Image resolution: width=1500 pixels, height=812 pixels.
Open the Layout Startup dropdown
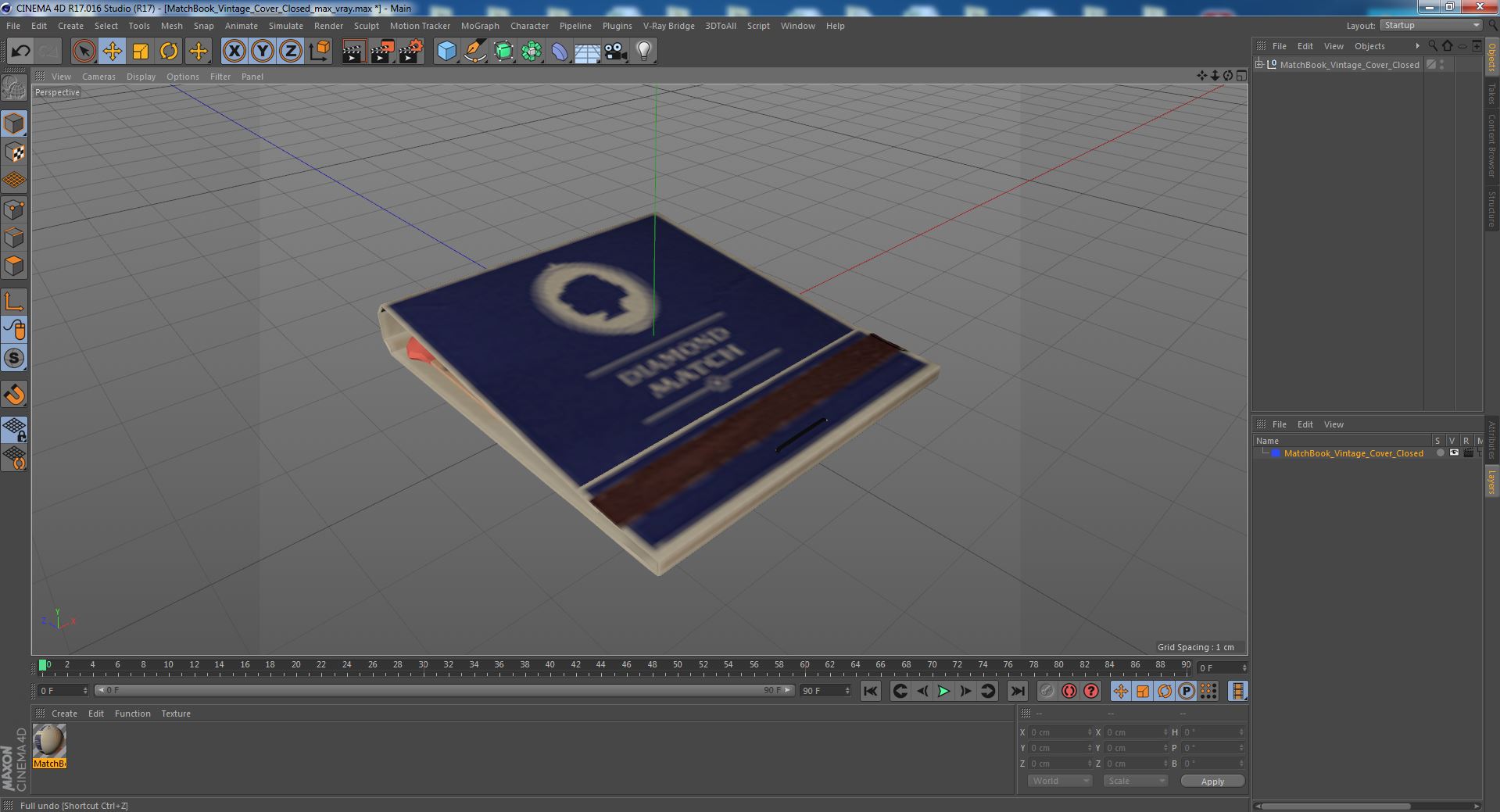tap(1431, 26)
